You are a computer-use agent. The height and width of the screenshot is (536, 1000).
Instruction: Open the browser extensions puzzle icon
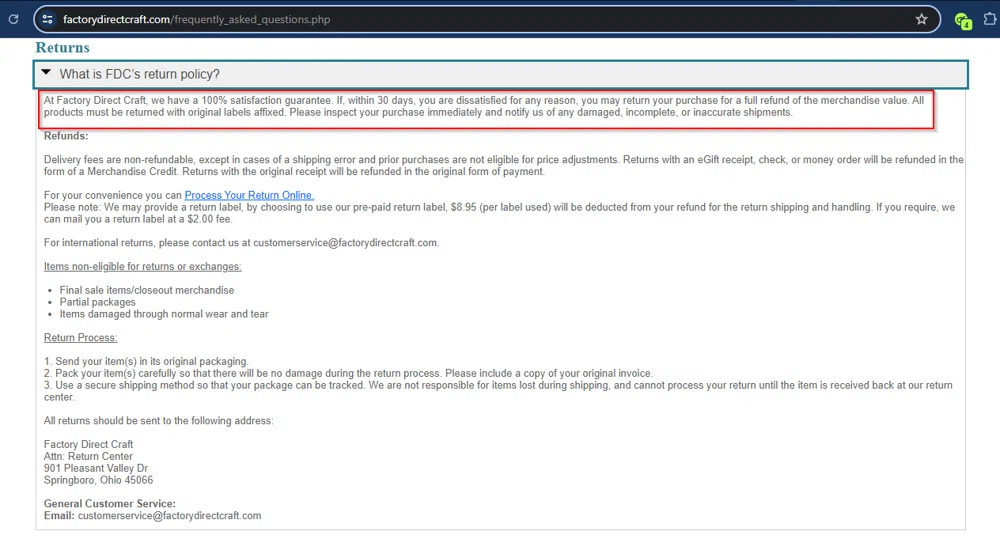pos(992,19)
